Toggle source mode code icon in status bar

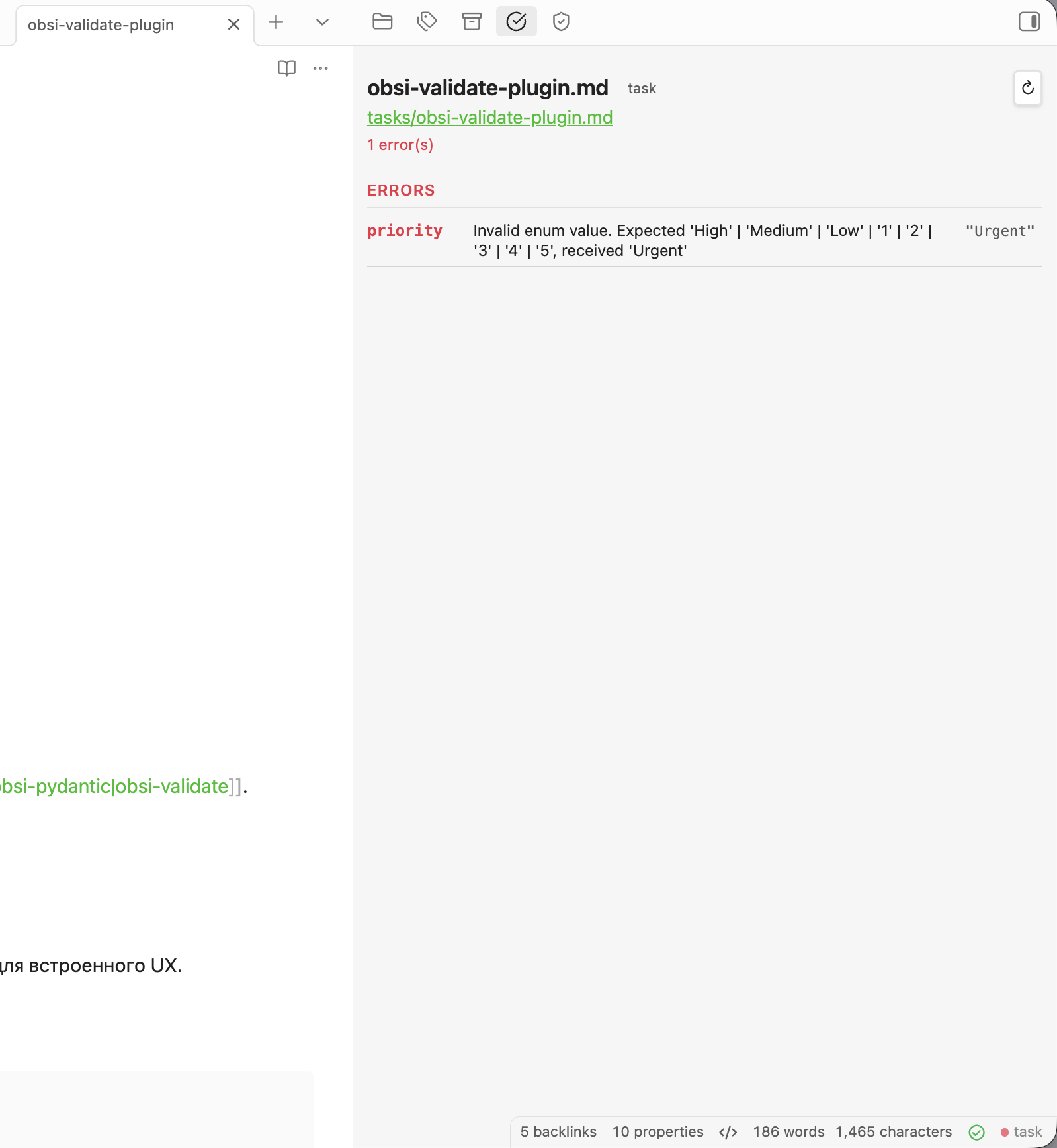728,1132
